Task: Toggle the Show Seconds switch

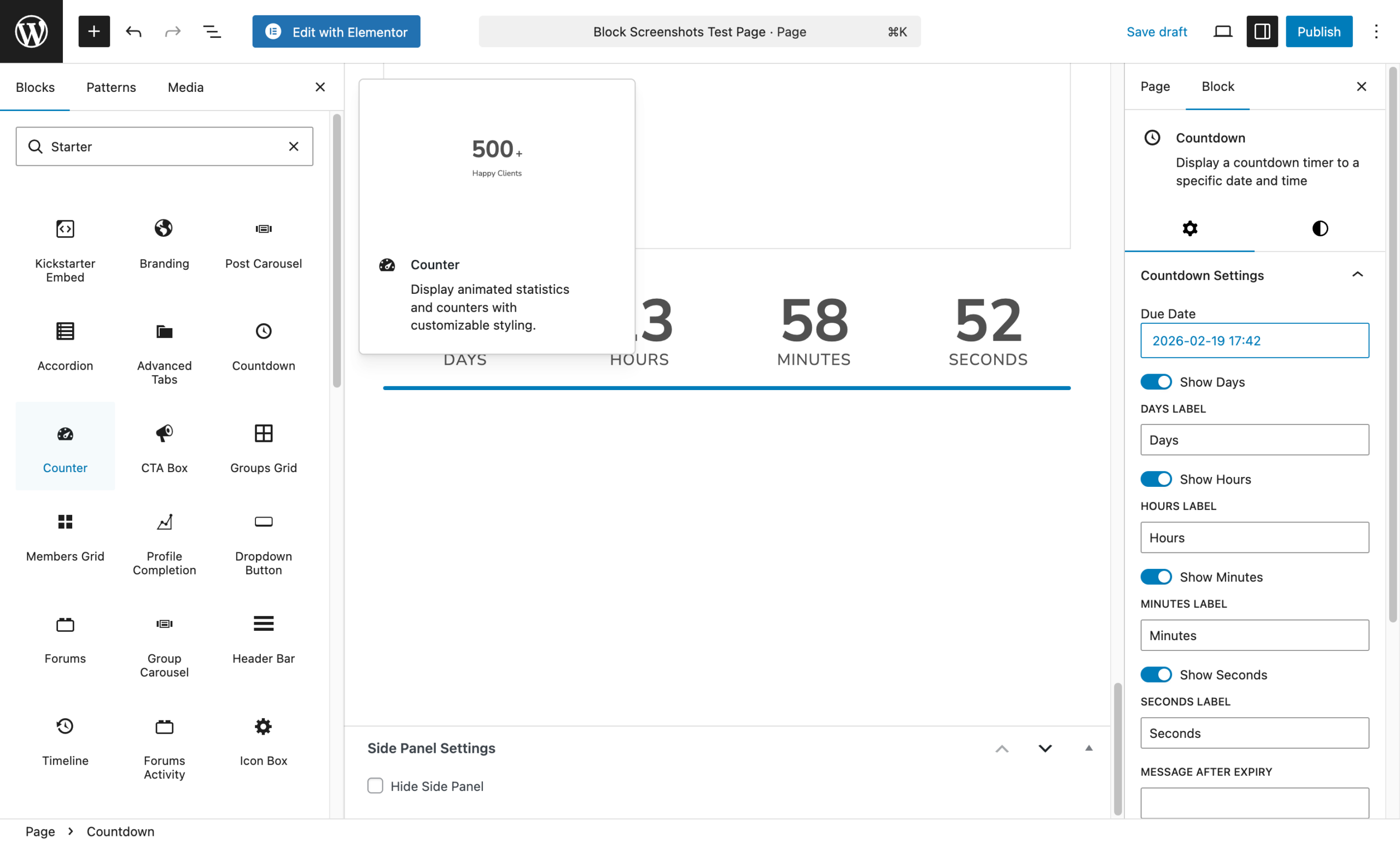Action: click(x=1156, y=675)
